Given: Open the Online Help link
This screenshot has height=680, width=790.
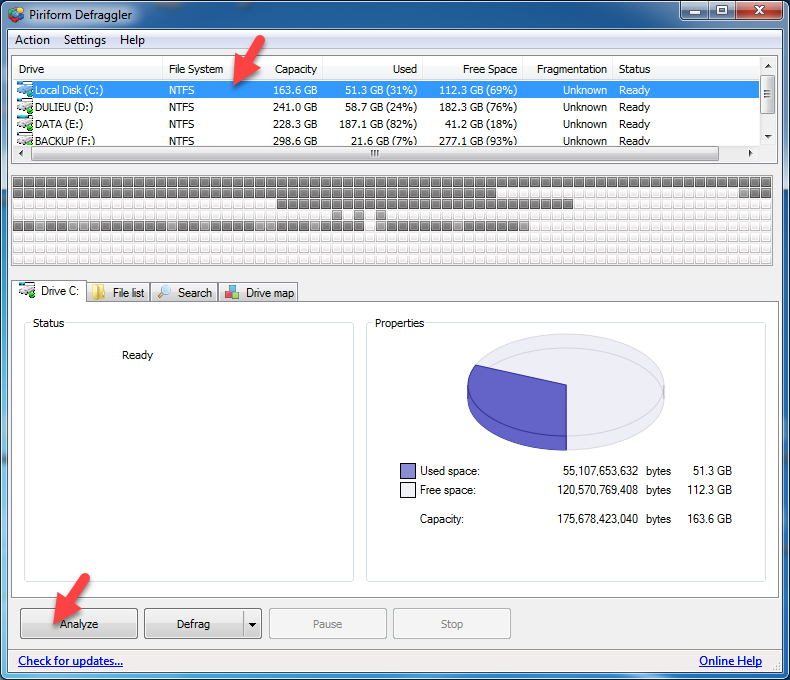Looking at the screenshot, I should point(730,661).
